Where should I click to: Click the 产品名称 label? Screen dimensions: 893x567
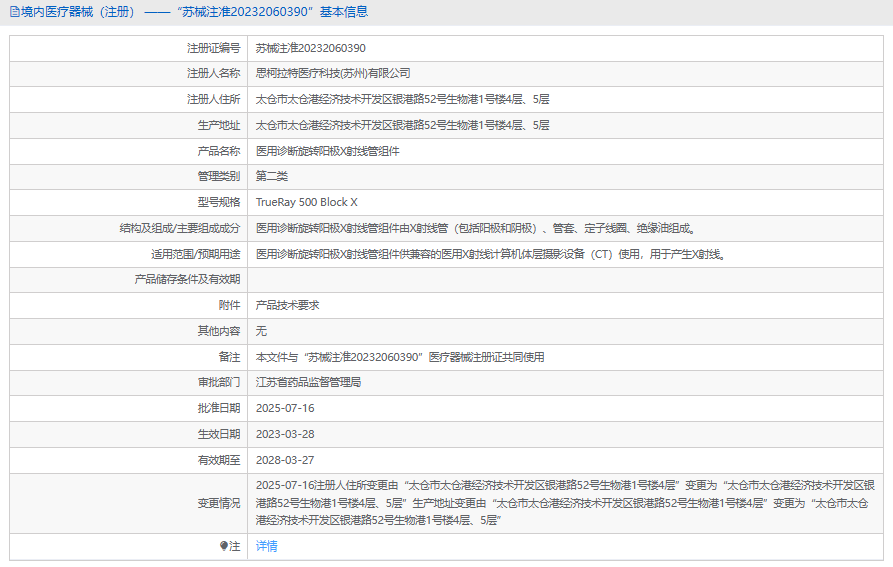[x=219, y=151]
